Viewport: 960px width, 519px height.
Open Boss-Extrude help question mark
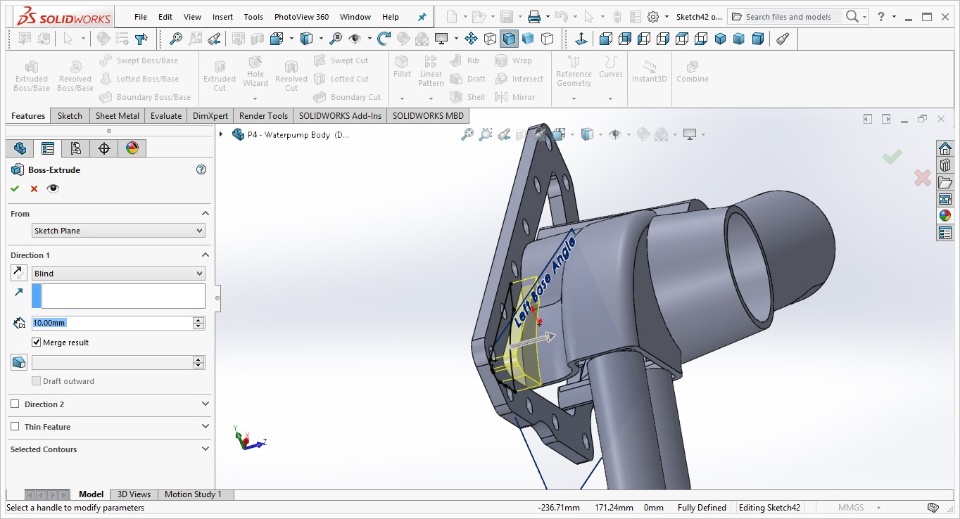pyautogui.click(x=201, y=170)
